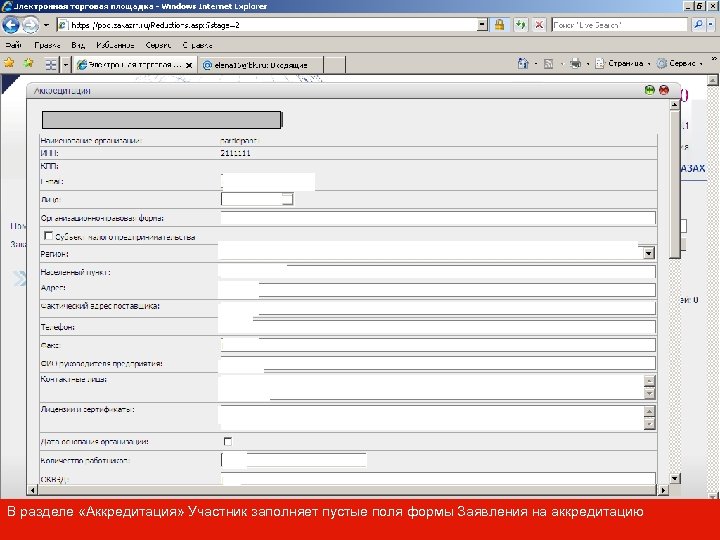Image resolution: width=720 pixels, height=540 pixels.
Task: Click dialog vertical scroll up arrow
Action: click(675, 105)
